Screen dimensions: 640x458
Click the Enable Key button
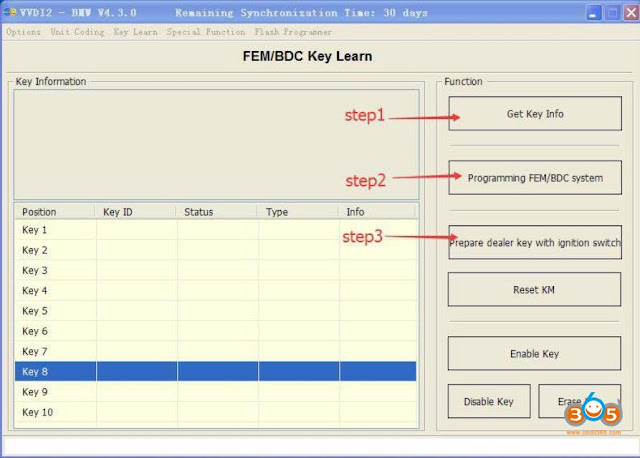point(534,354)
